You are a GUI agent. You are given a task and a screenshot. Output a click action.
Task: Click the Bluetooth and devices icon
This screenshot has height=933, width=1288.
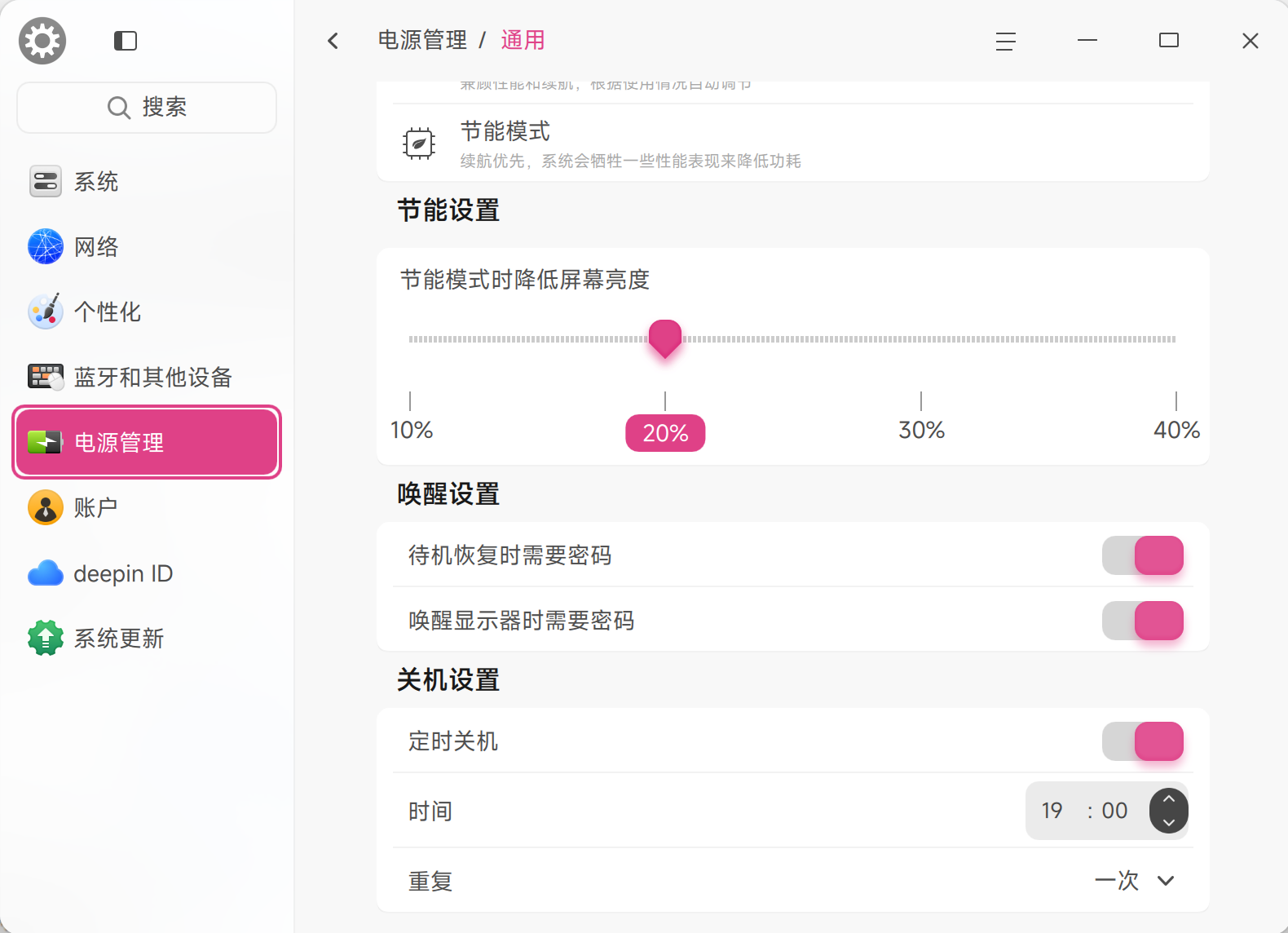click(46, 377)
